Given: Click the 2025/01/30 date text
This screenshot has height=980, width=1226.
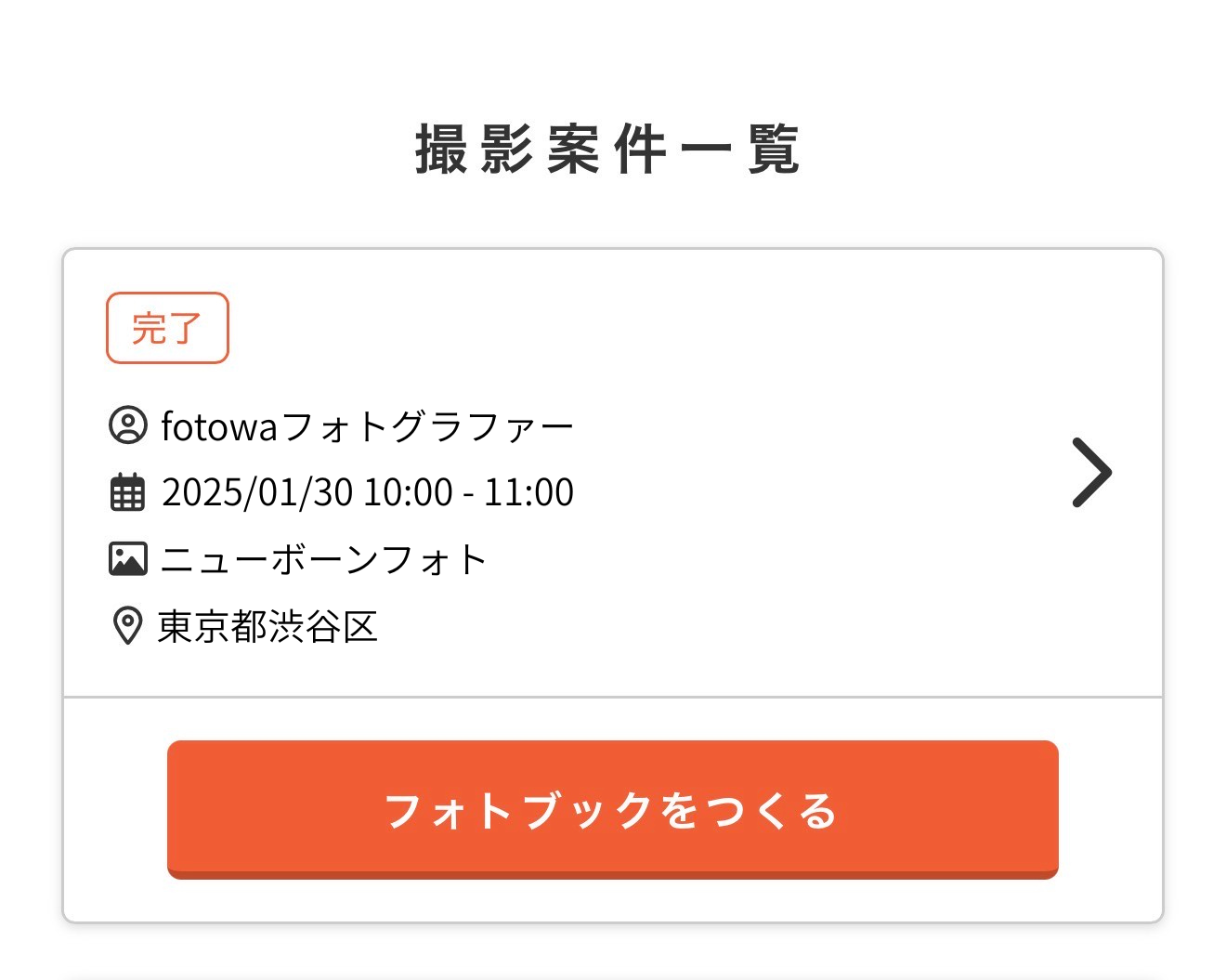Looking at the screenshot, I should pyautogui.click(x=257, y=492).
